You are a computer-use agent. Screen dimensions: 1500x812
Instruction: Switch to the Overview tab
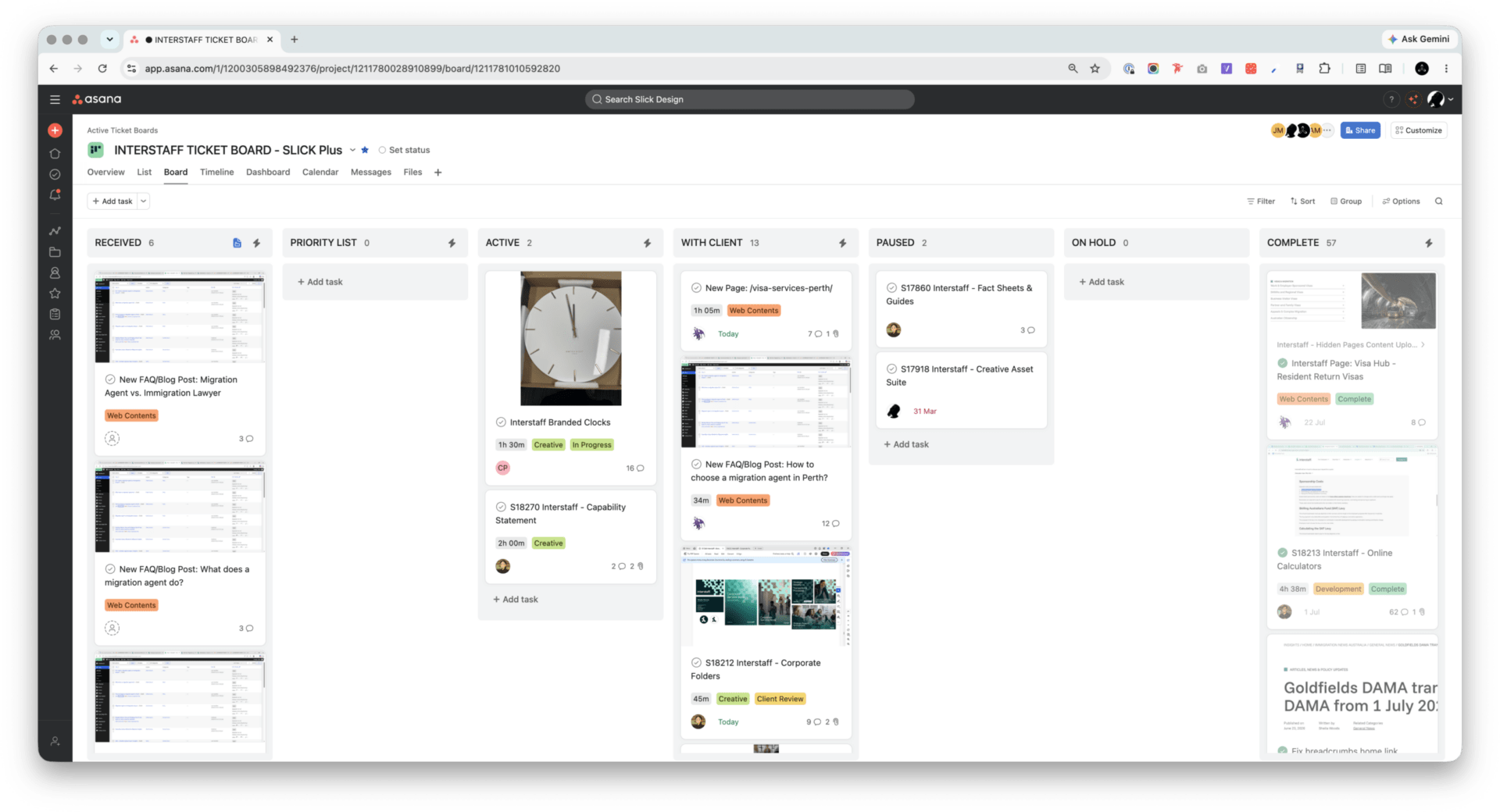pyautogui.click(x=105, y=173)
